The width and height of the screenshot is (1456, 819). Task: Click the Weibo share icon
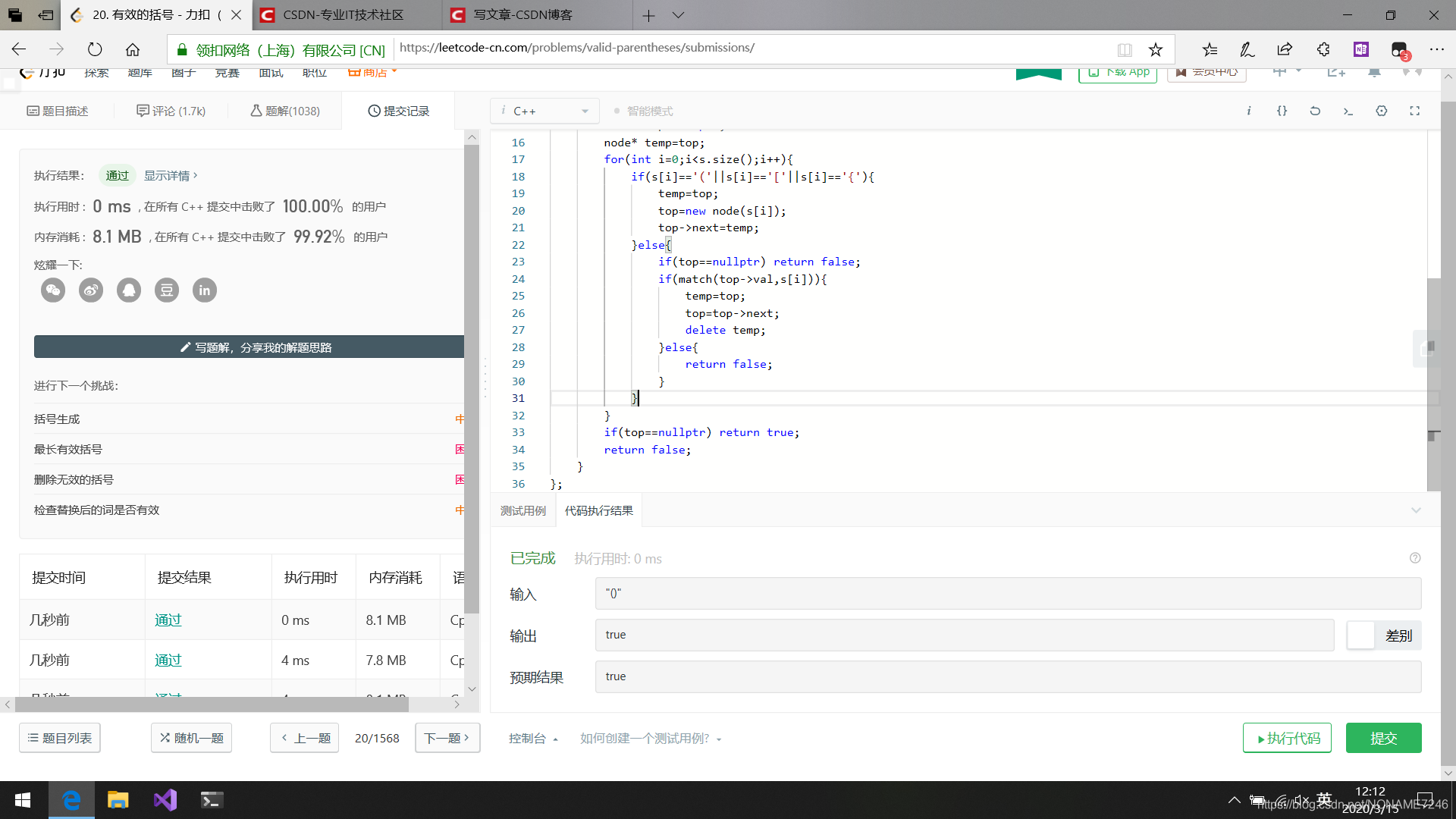pos(91,290)
